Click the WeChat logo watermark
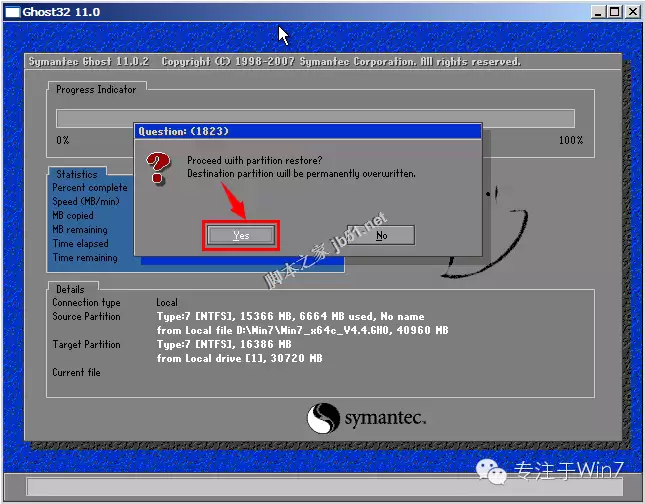 [491, 471]
